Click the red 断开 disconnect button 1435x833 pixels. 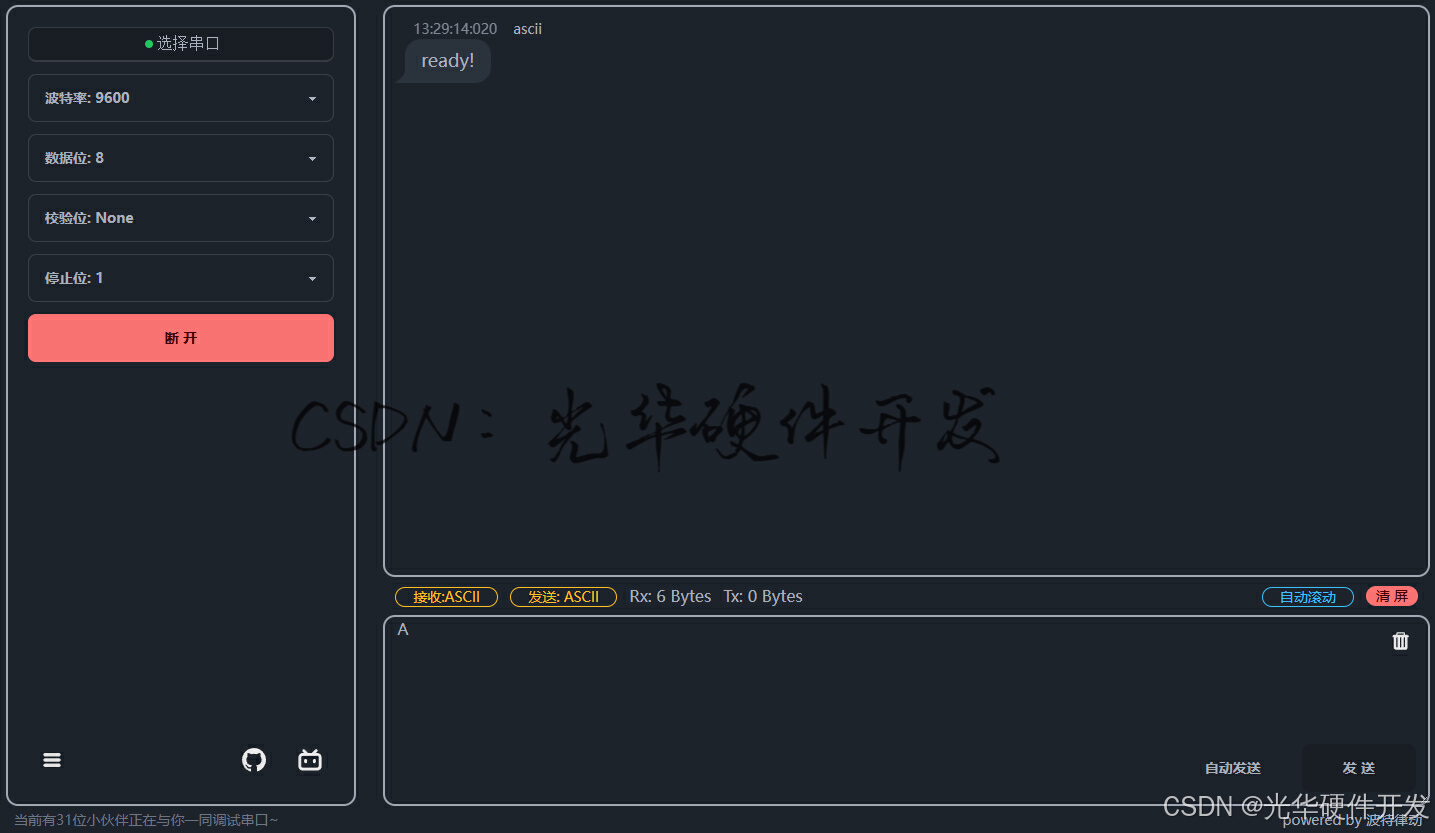[x=181, y=338]
